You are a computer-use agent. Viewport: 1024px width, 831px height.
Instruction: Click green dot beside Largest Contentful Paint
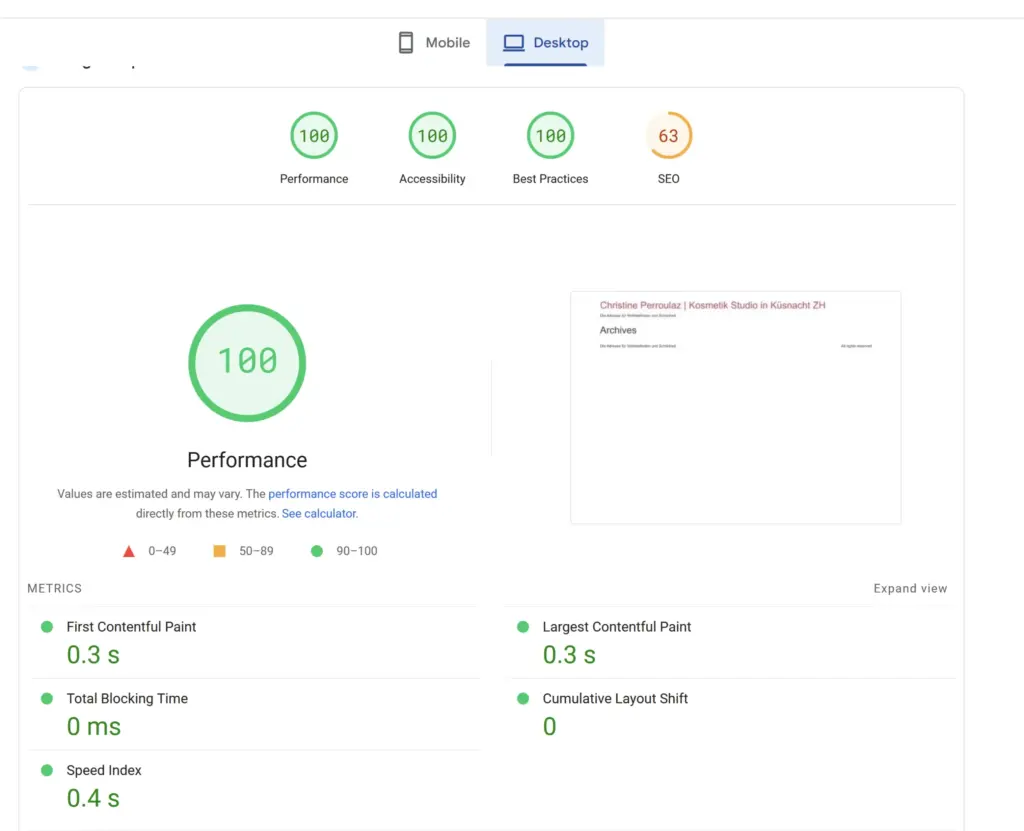[x=523, y=627]
